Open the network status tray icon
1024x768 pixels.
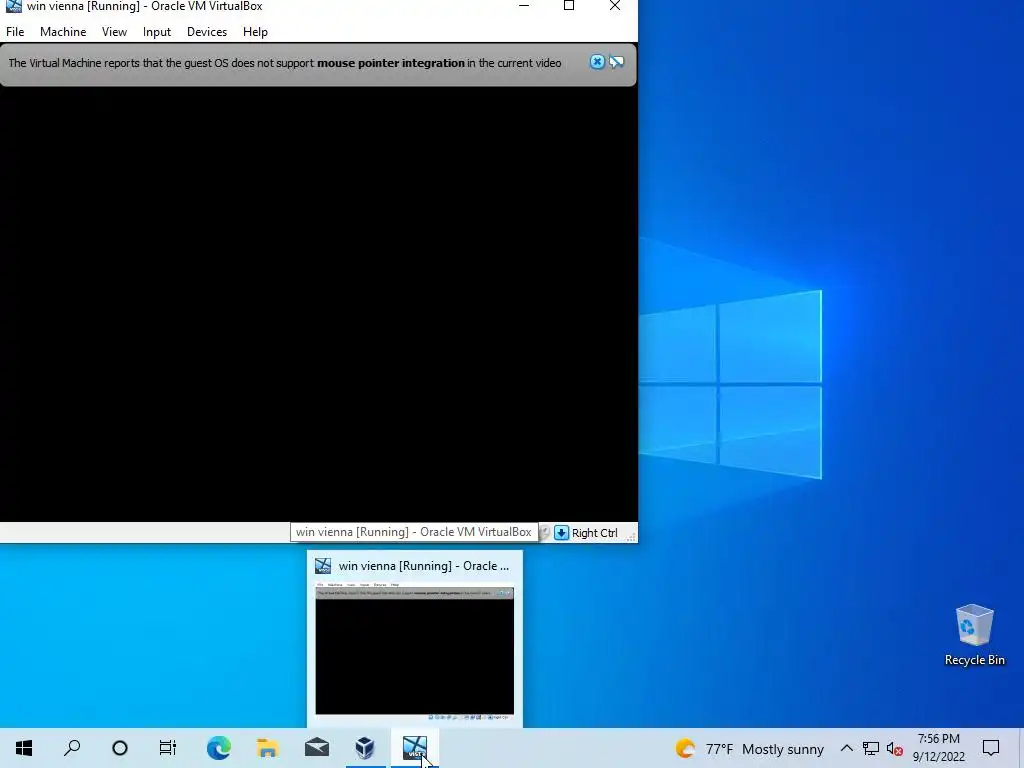(871, 748)
